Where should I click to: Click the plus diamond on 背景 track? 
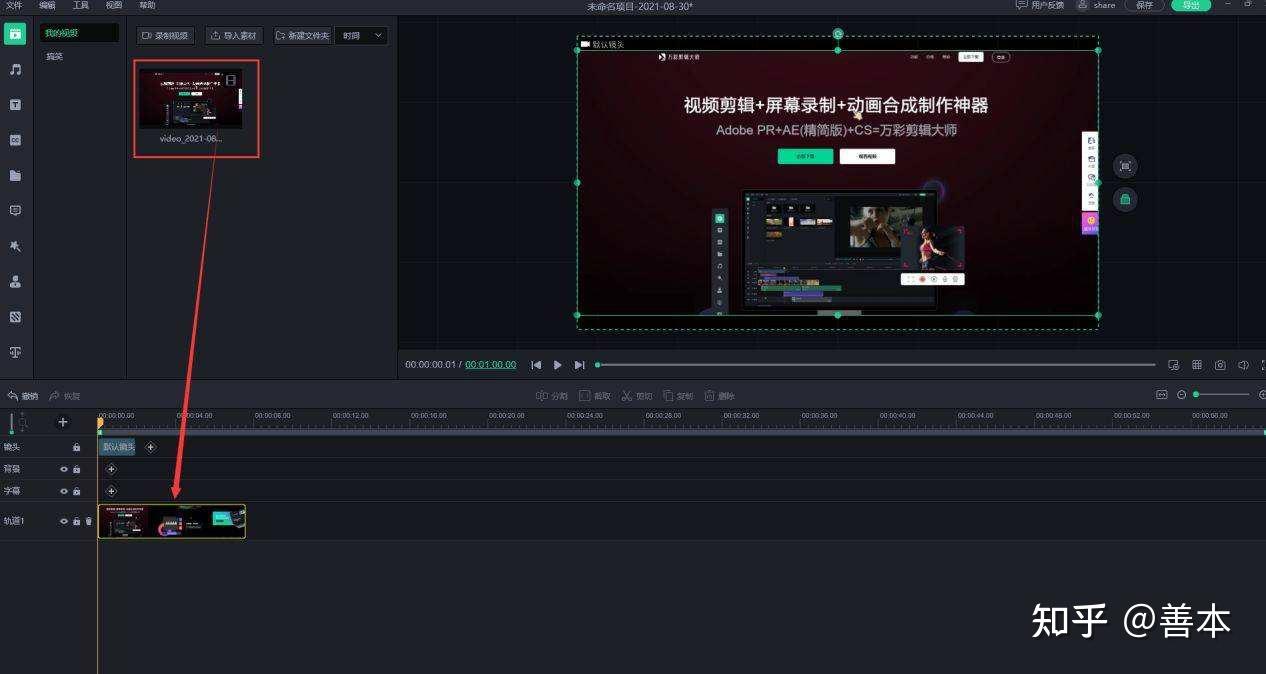(x=111, y=469)
